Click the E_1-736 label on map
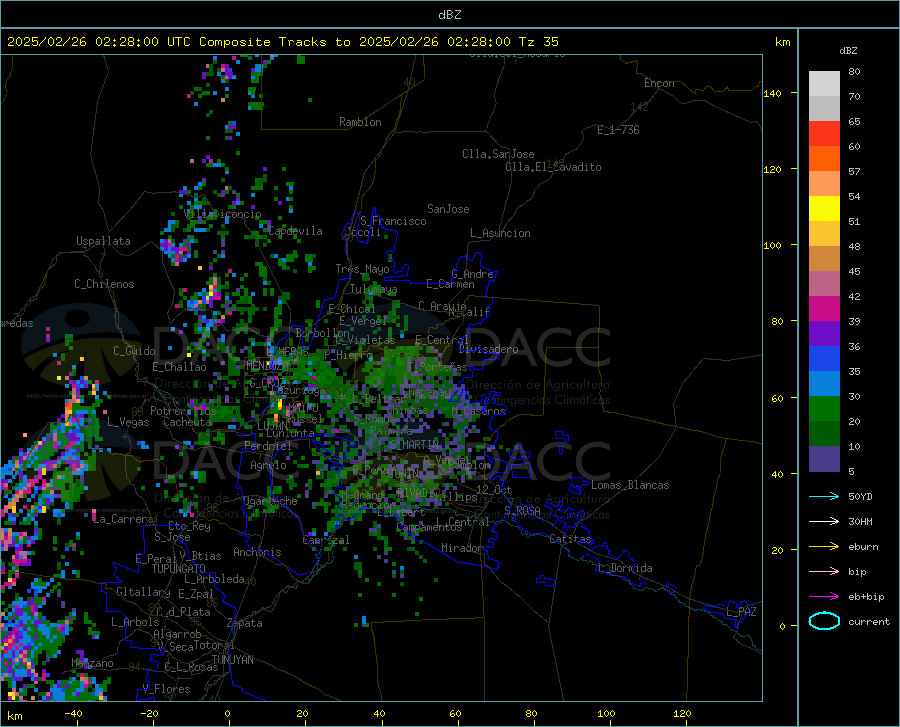The width and height of the screenshot is (900, 727). pos(618,130)
